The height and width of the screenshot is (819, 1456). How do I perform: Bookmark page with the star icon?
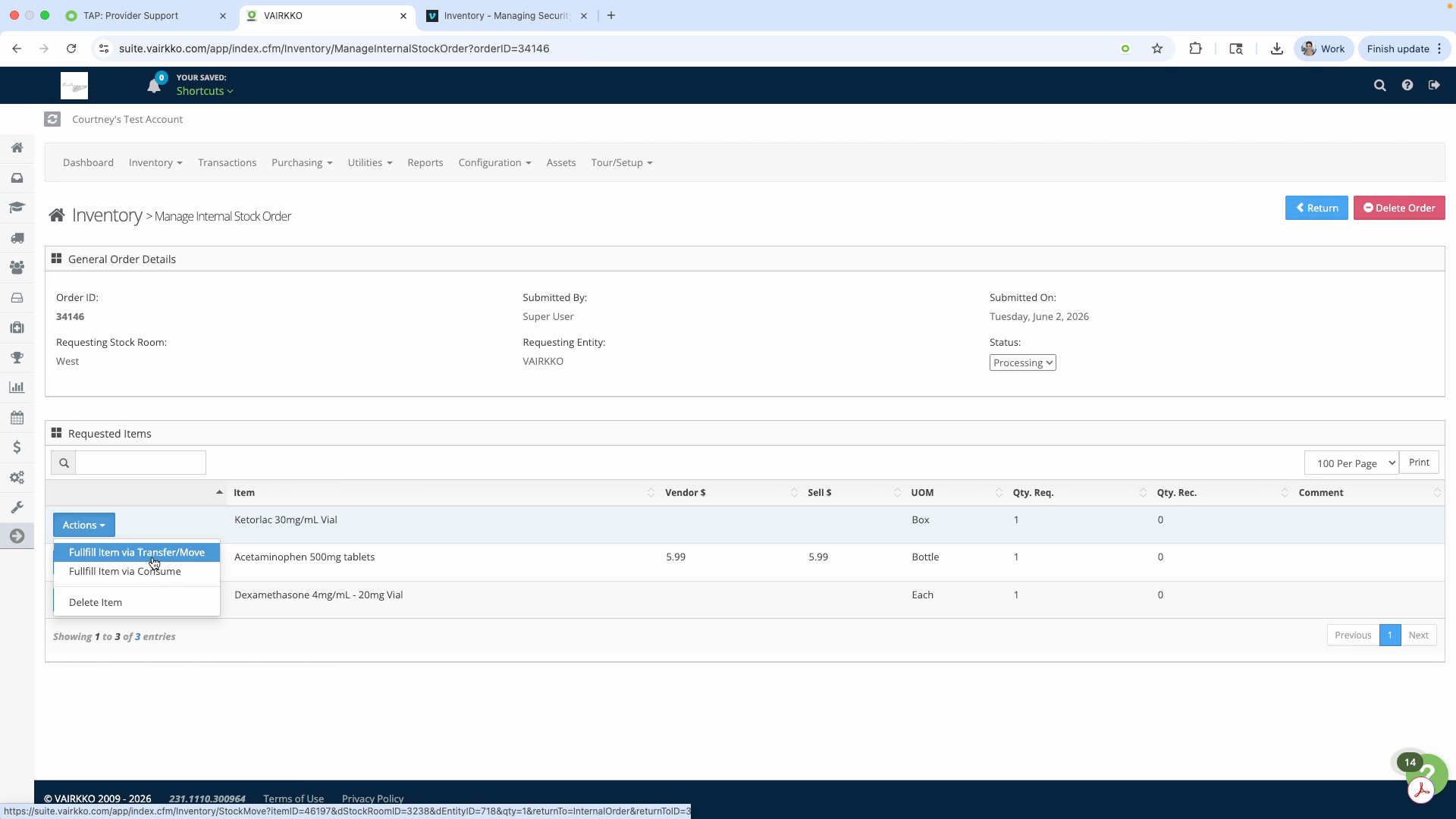point(1157,49)
